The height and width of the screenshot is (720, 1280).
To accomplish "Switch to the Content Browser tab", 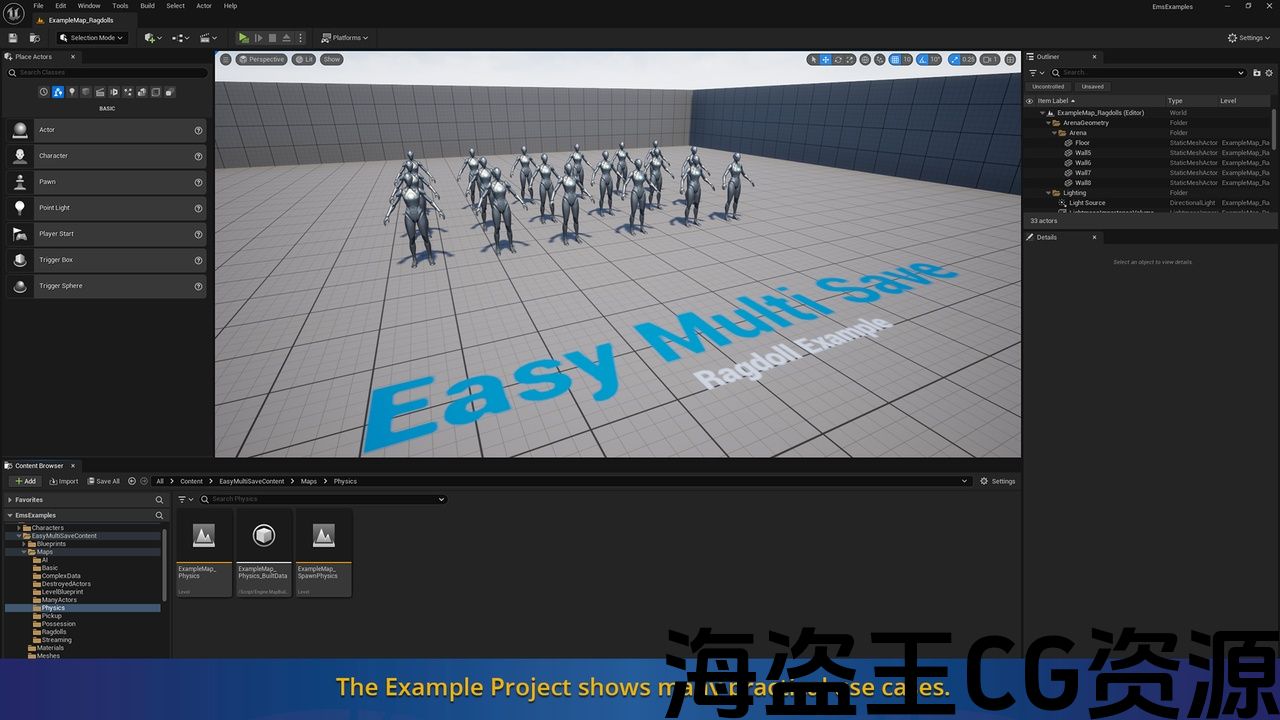I will pyautogui.click(x=38, y=466).
